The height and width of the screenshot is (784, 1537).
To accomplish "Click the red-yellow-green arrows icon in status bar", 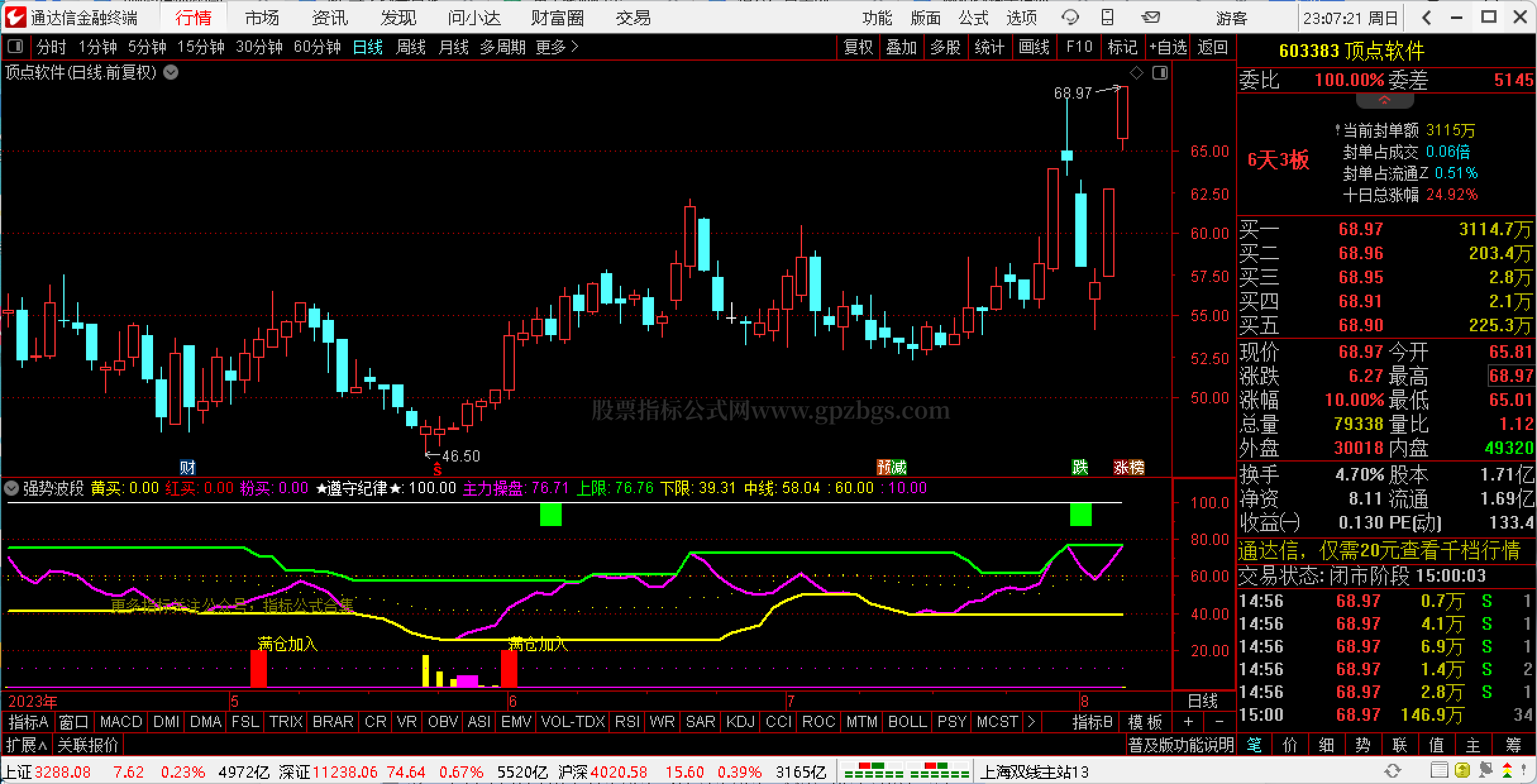I will [1507, 771].
